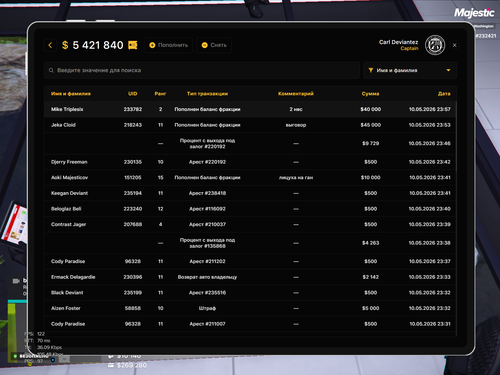Click the выговор comment
Image resolution: width=500 pixels, height=375 pixels.
tap(296, 125)
